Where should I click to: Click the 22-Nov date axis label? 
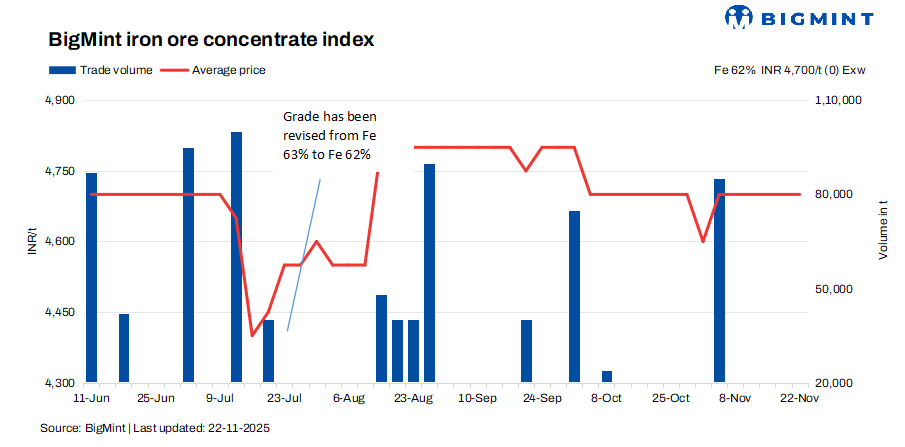pyautogui.click(x=800, y=398)
